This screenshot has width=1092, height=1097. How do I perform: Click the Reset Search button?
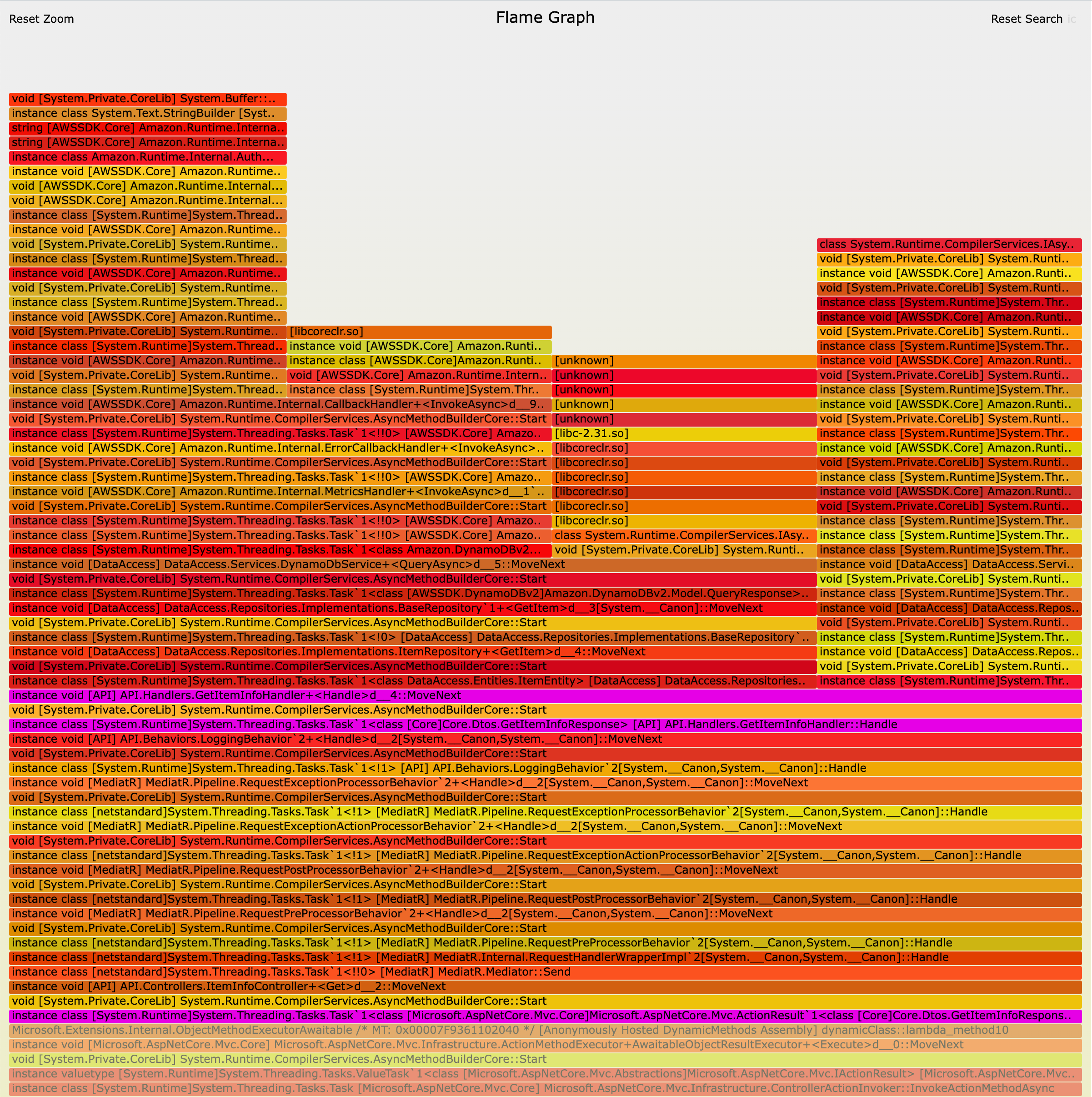(x=1026, y=19)
